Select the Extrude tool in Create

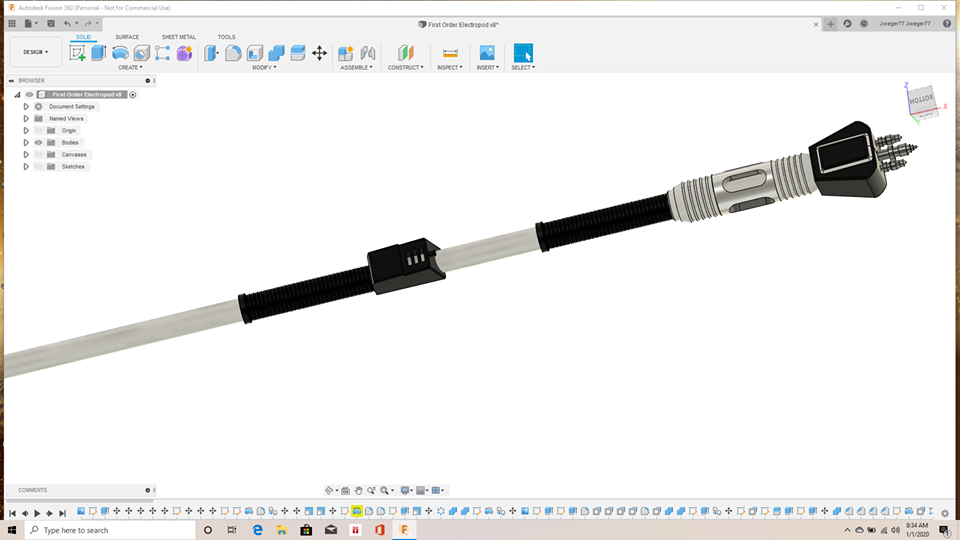tap(99, 53)
